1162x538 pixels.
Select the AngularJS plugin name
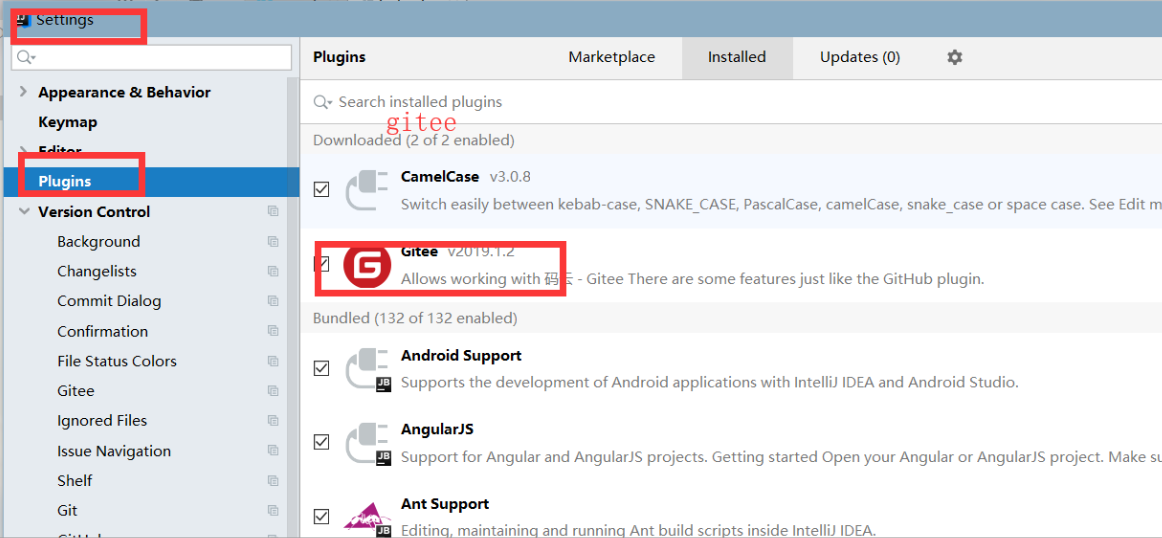(437, 429)
